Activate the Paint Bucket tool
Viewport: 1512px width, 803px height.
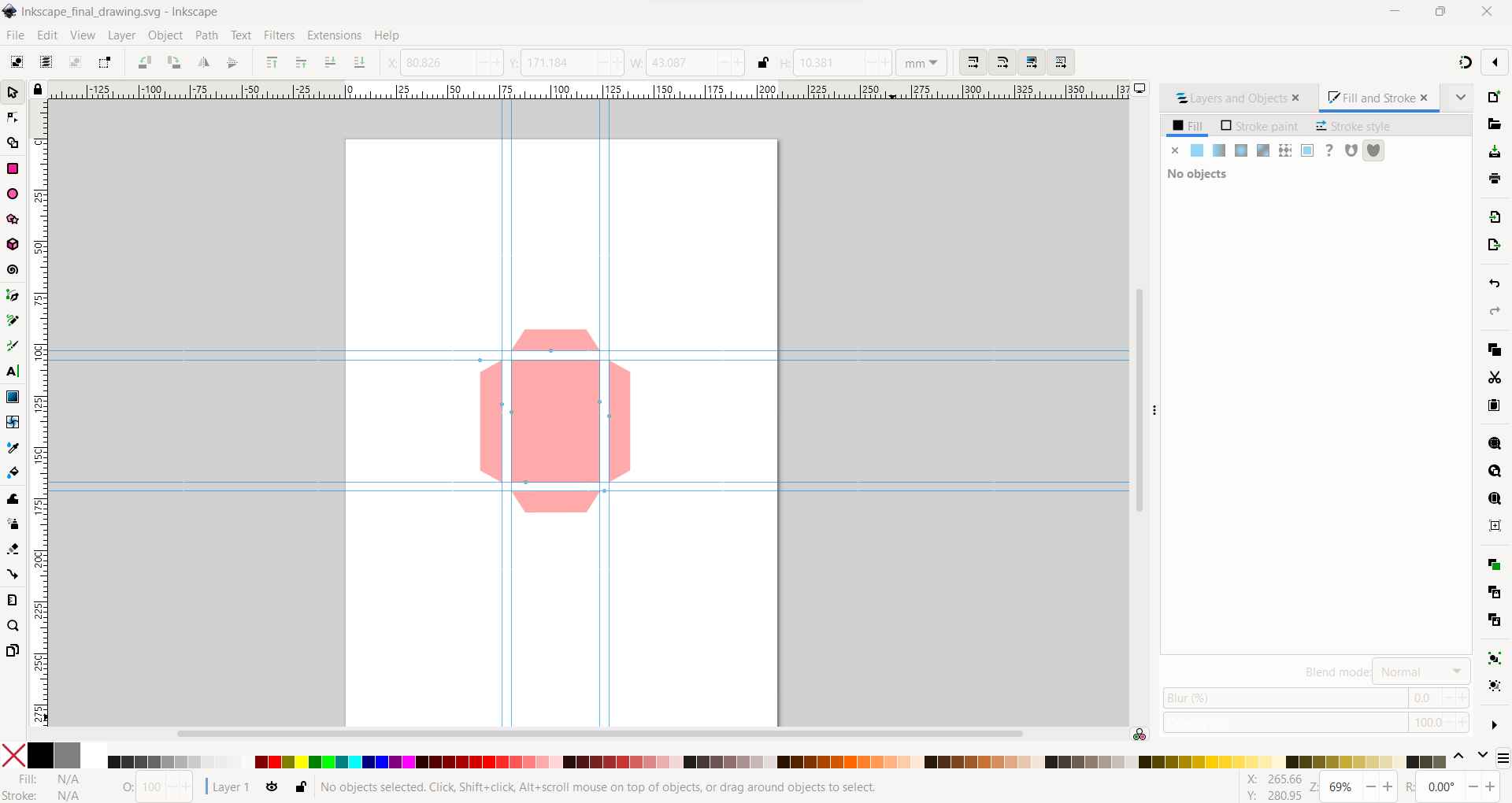tap(13, 472)
